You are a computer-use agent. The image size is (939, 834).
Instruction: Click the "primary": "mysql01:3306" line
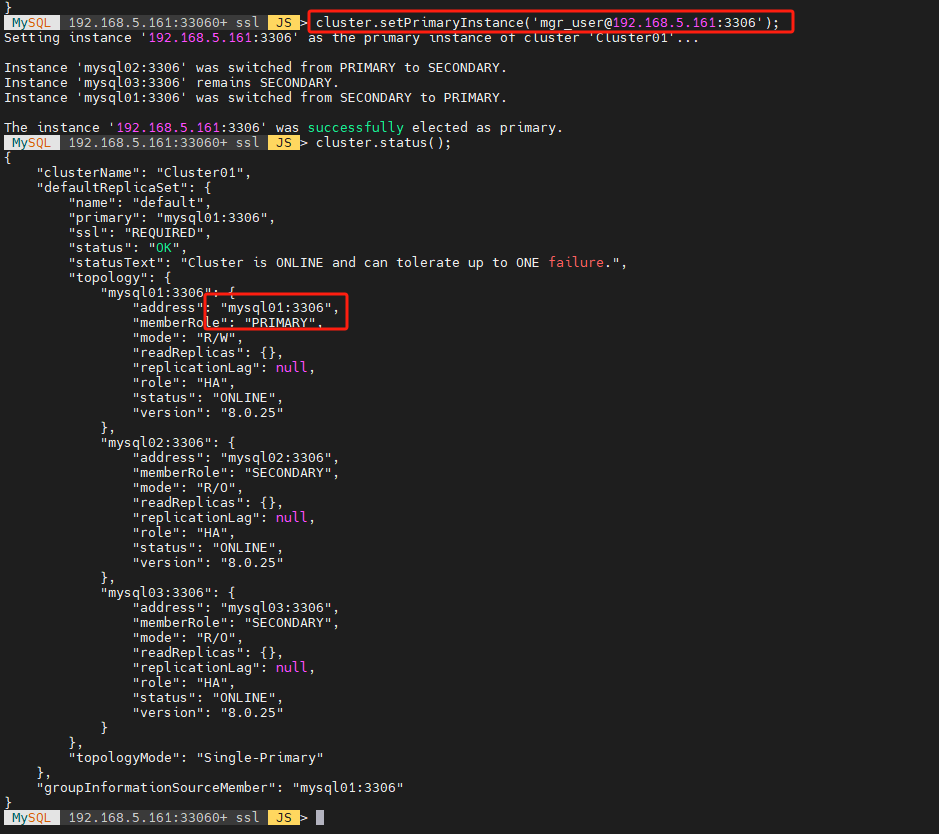point(172,218)
